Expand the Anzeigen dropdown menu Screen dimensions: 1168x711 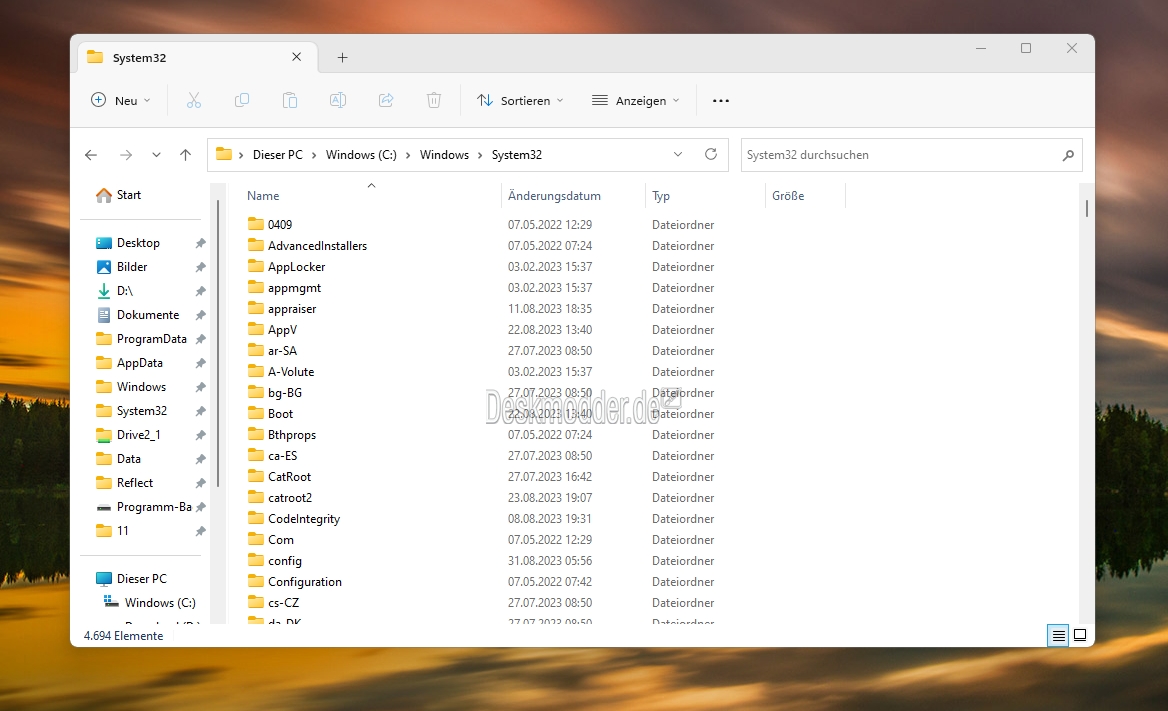635,101
